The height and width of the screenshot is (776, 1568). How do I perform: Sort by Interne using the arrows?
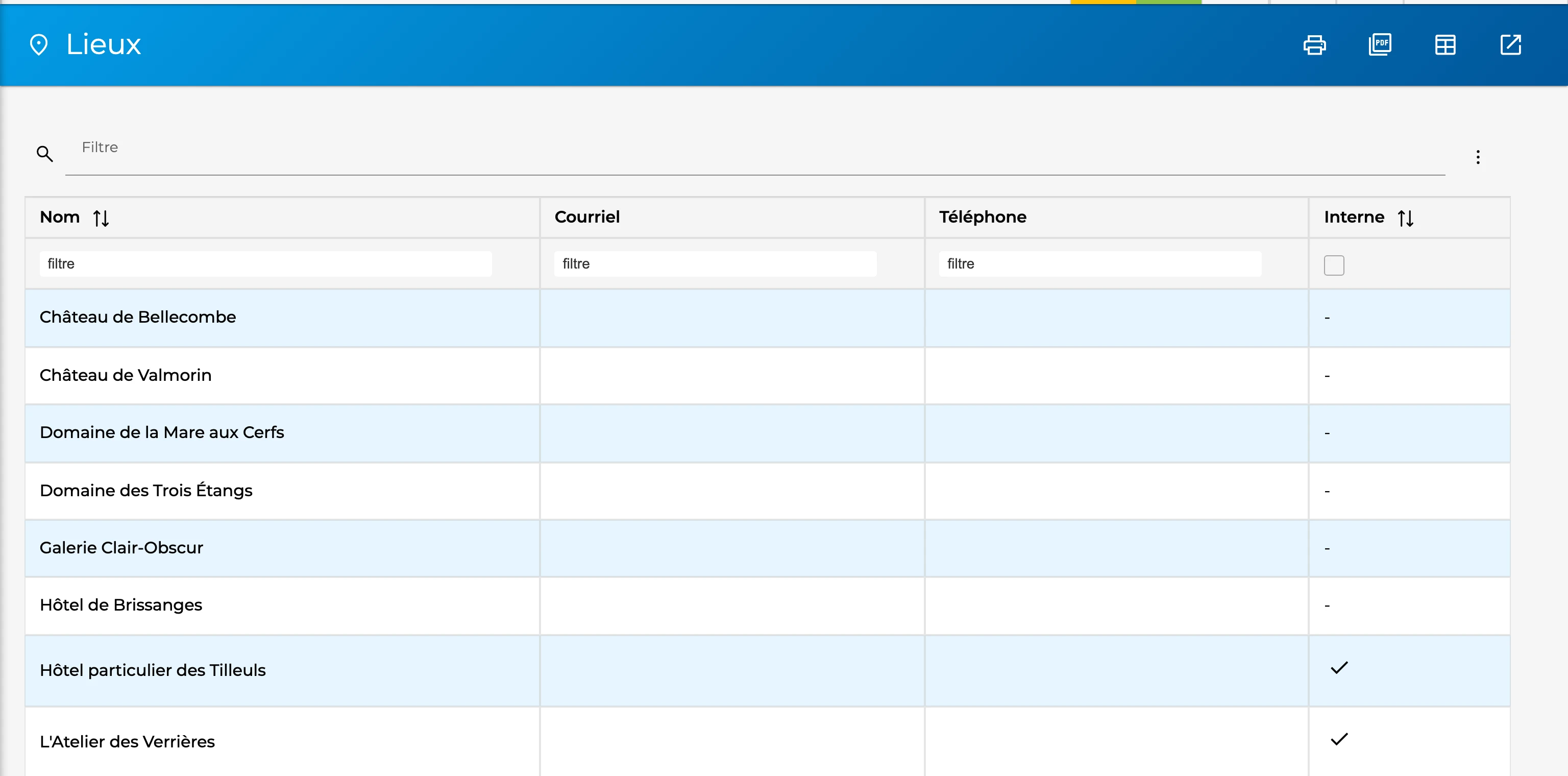coord(1406,218)
